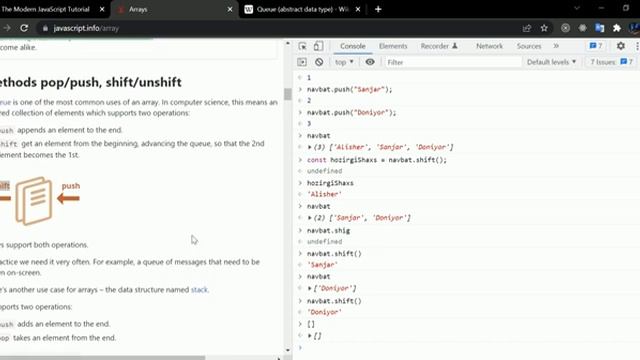Open the Recorder panel tab
640x360 pixels.
coord(439,46)
